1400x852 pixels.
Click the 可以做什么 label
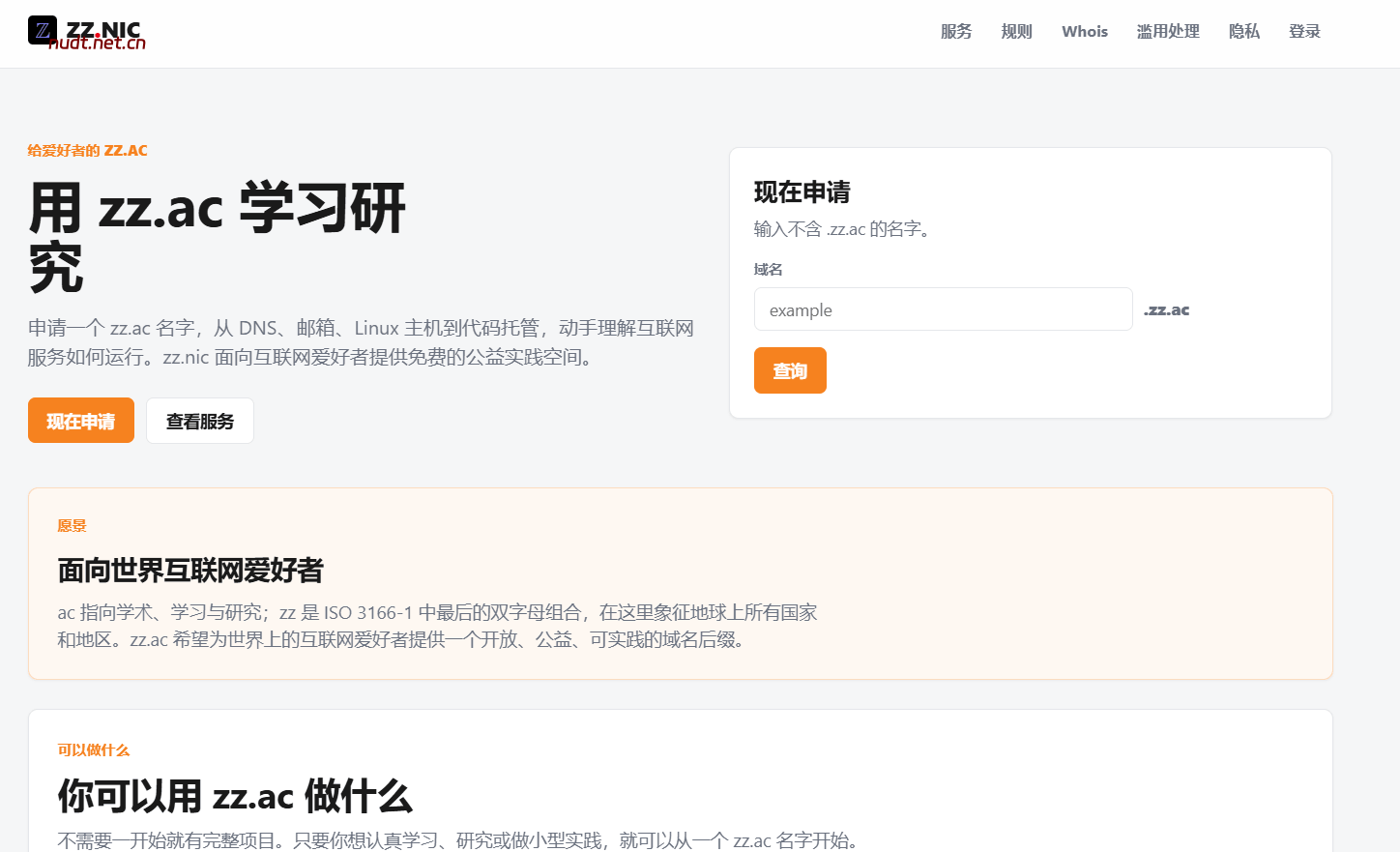(93, 749)
